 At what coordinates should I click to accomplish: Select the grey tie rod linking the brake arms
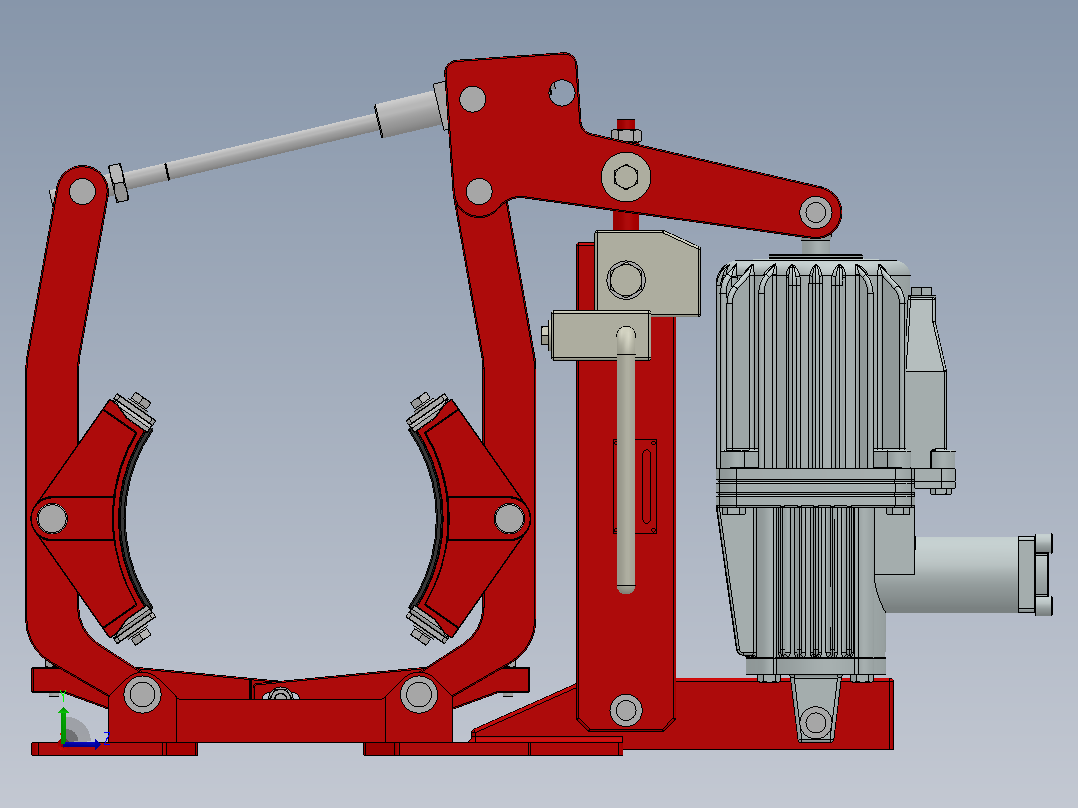[x=275, y=144]
